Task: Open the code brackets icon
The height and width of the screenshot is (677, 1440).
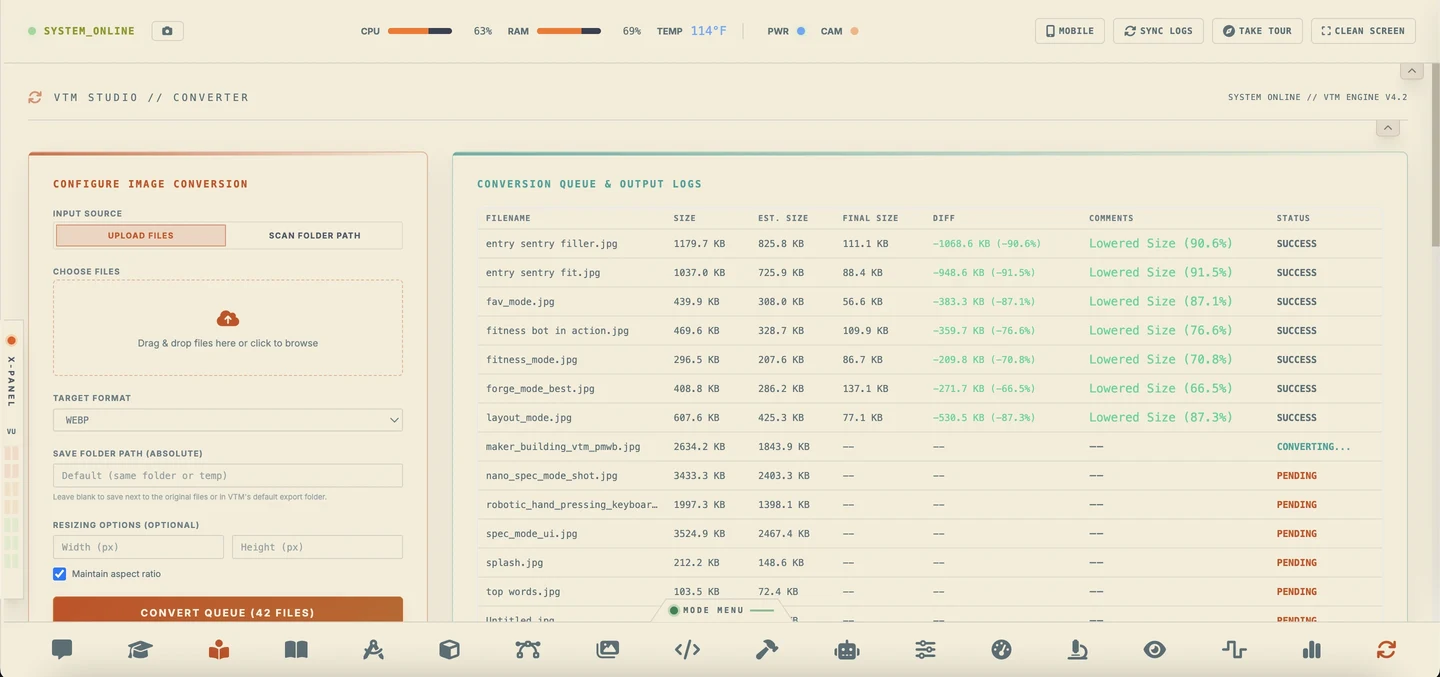Action: coord(687,650)
